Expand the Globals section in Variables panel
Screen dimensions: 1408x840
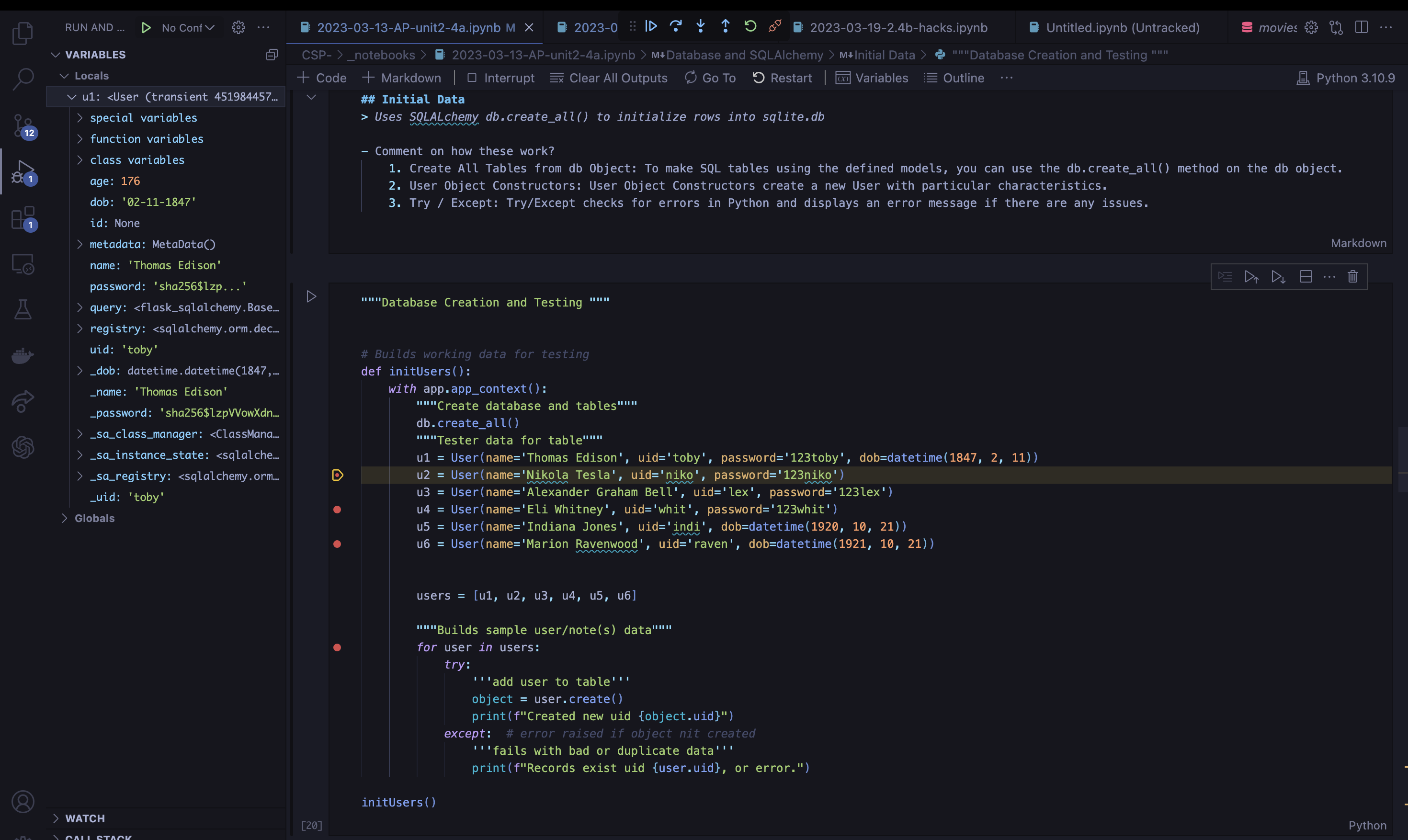coord(65,518)
